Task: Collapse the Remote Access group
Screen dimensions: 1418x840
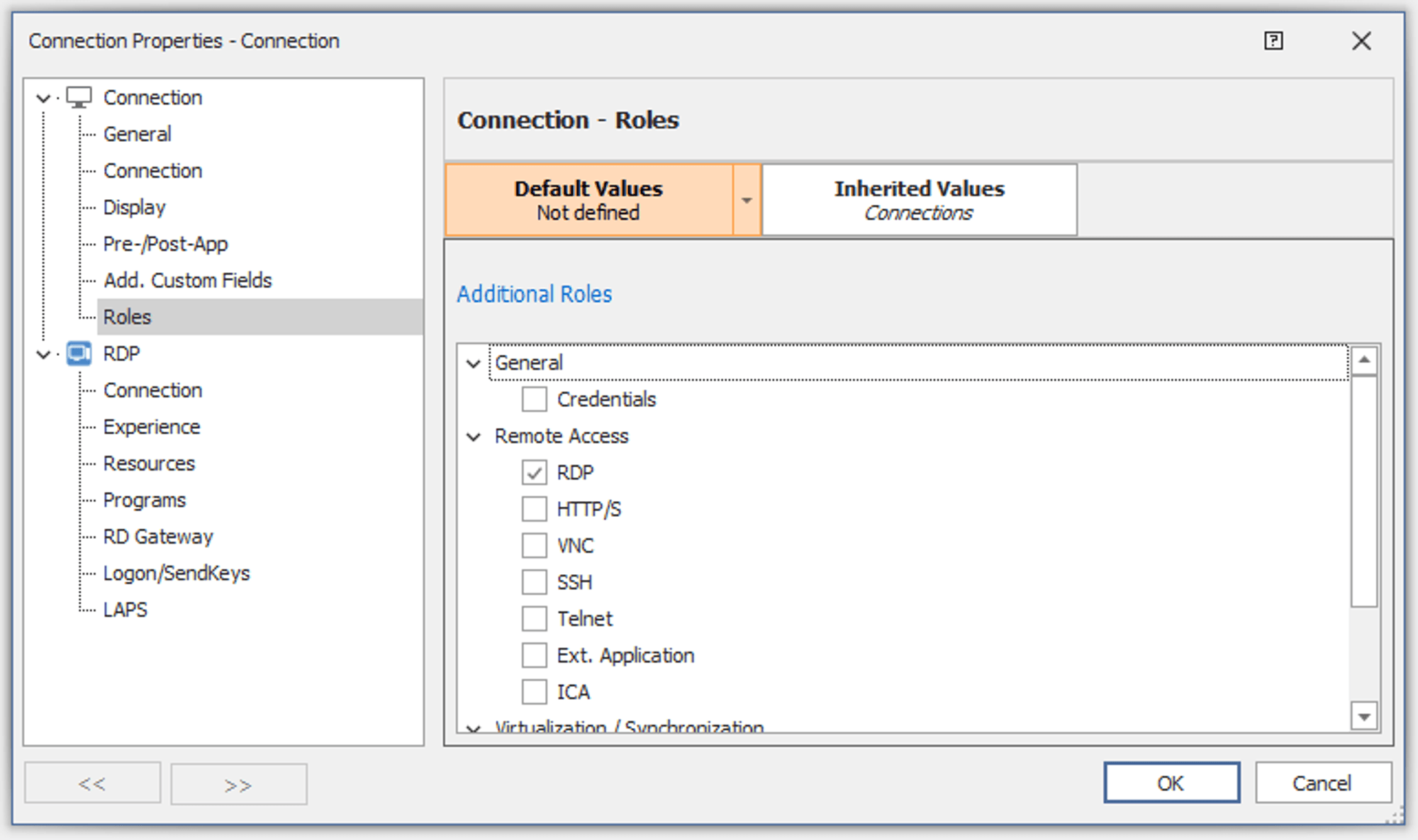Action: point(474,436)
